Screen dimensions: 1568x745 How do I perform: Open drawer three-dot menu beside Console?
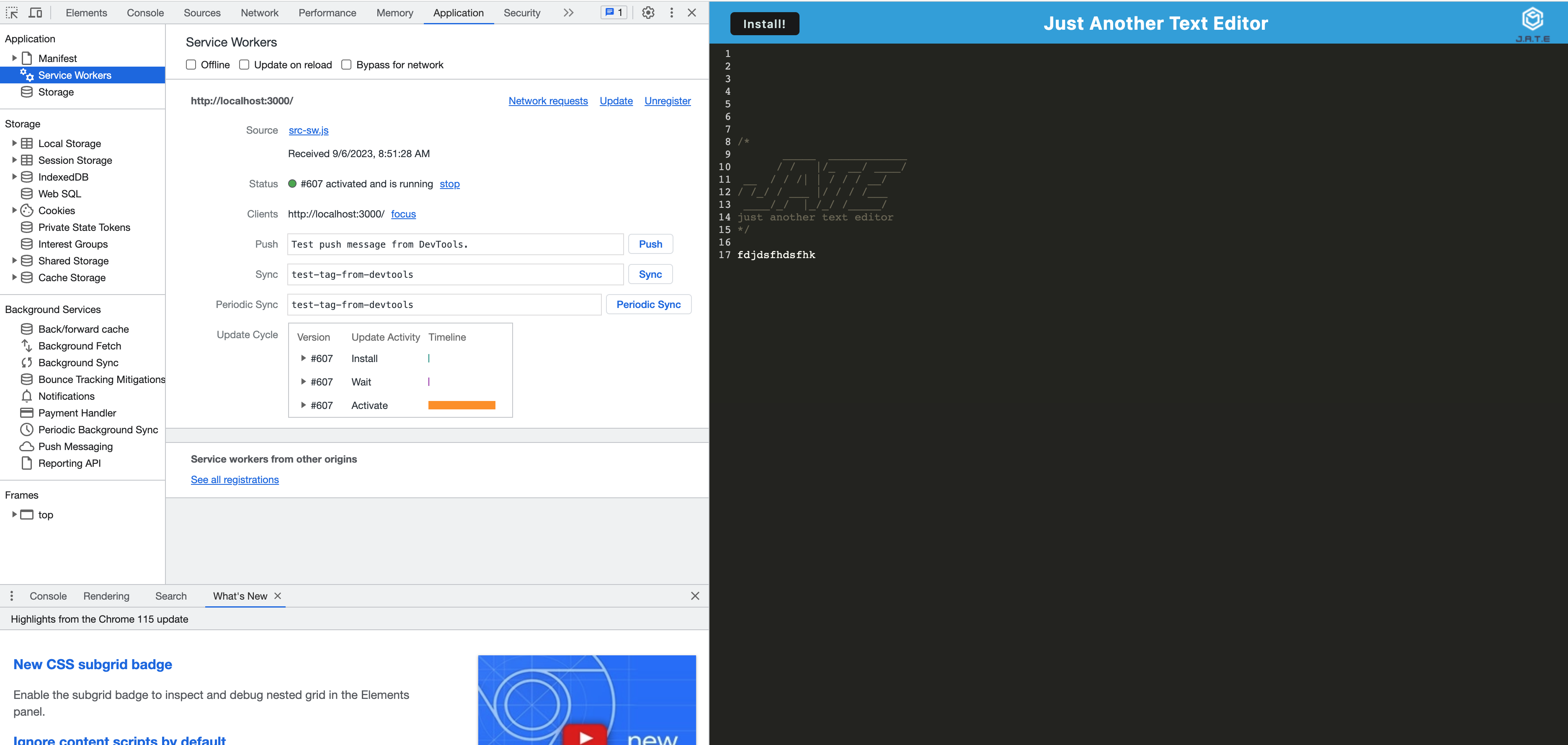pos(12,596)
